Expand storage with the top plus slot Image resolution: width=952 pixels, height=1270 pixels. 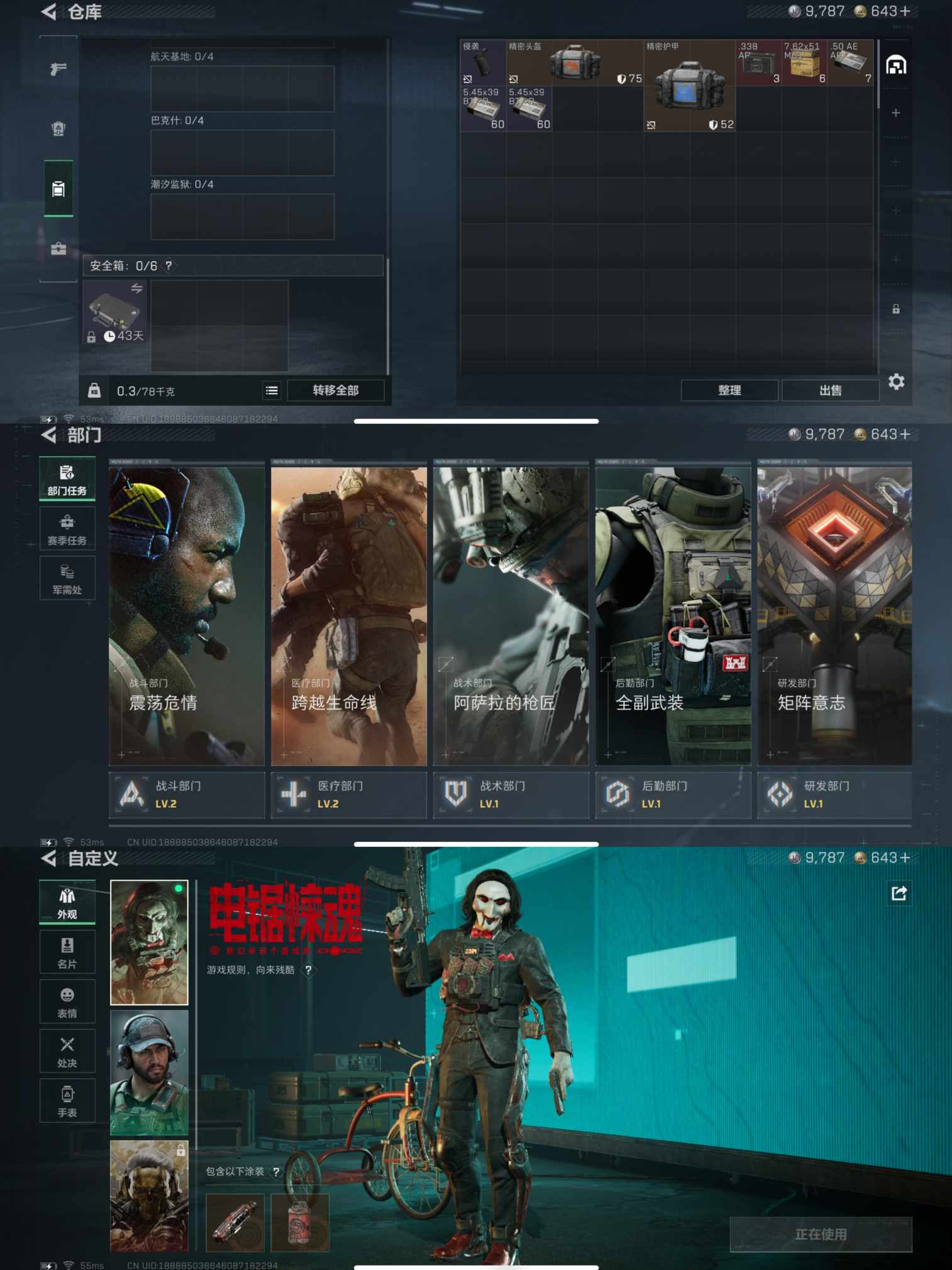pos(895,113)
